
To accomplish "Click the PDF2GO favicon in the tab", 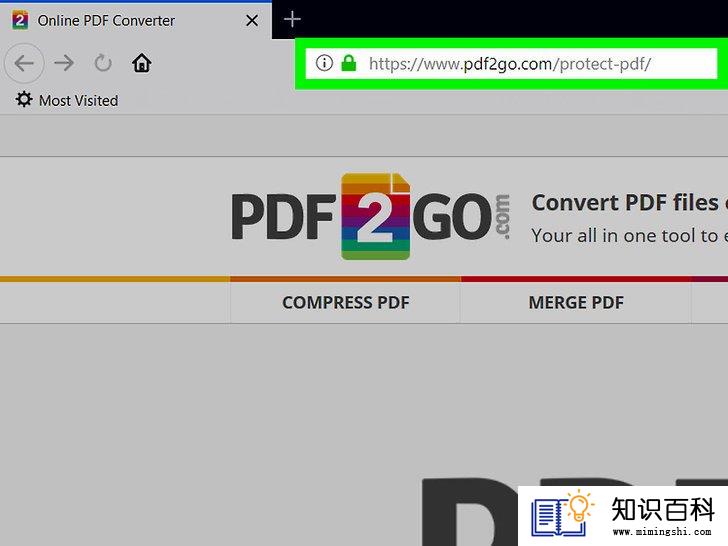I will pos(20,20).
